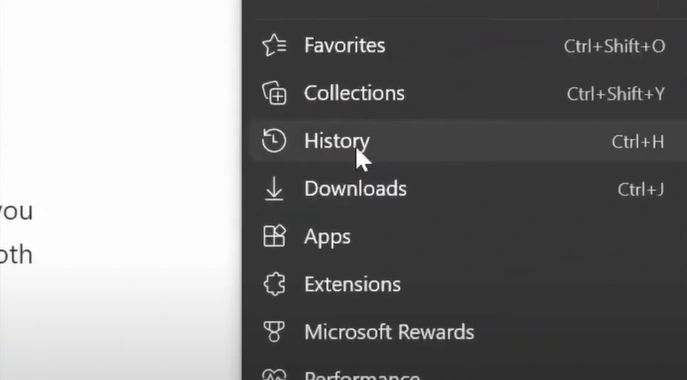Select Extensions in the browser menu
The width and height of the screenshot is (687, 380).
(x=464, y=284)
